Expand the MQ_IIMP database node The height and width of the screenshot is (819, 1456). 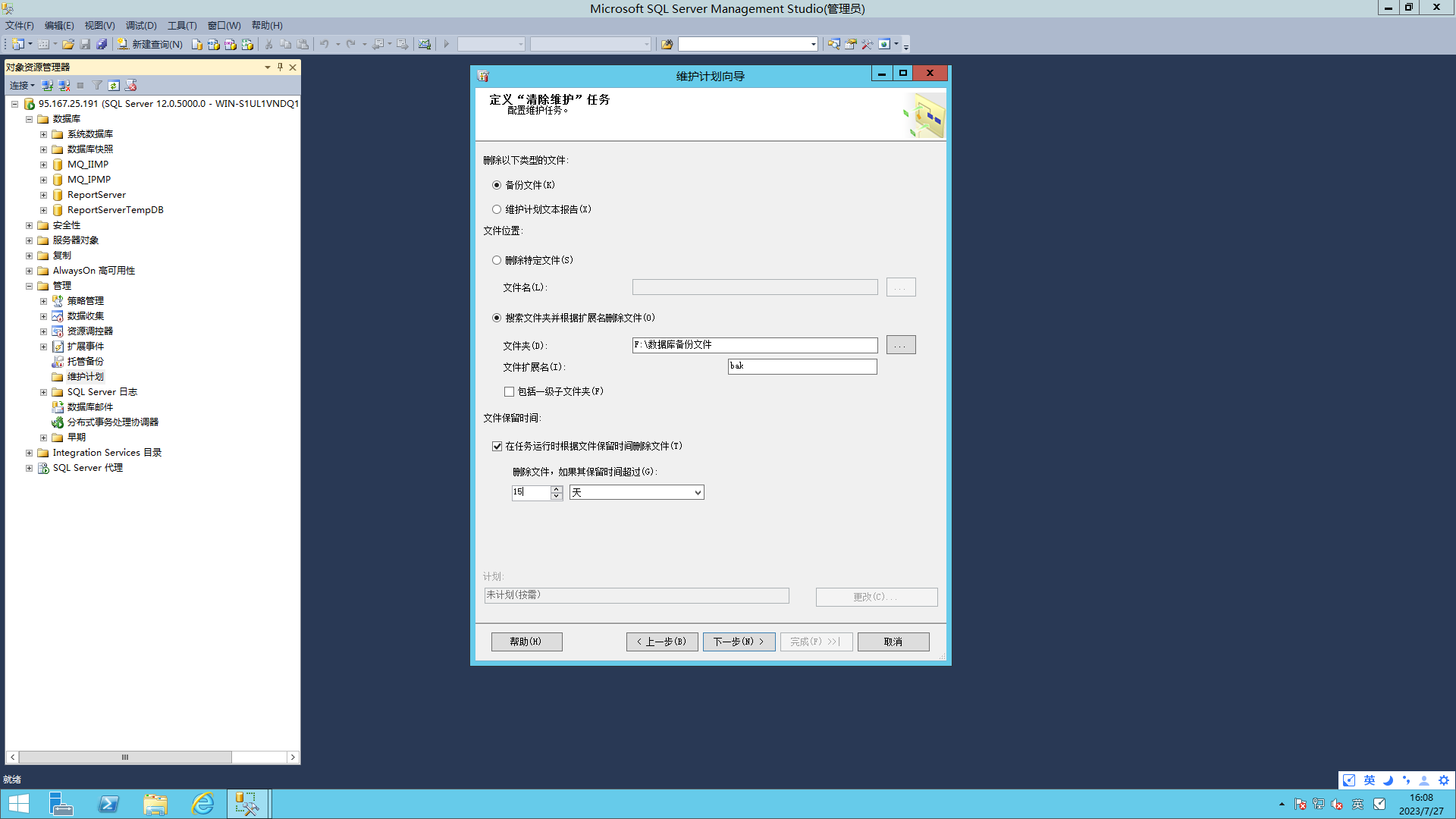coord(43,165)
